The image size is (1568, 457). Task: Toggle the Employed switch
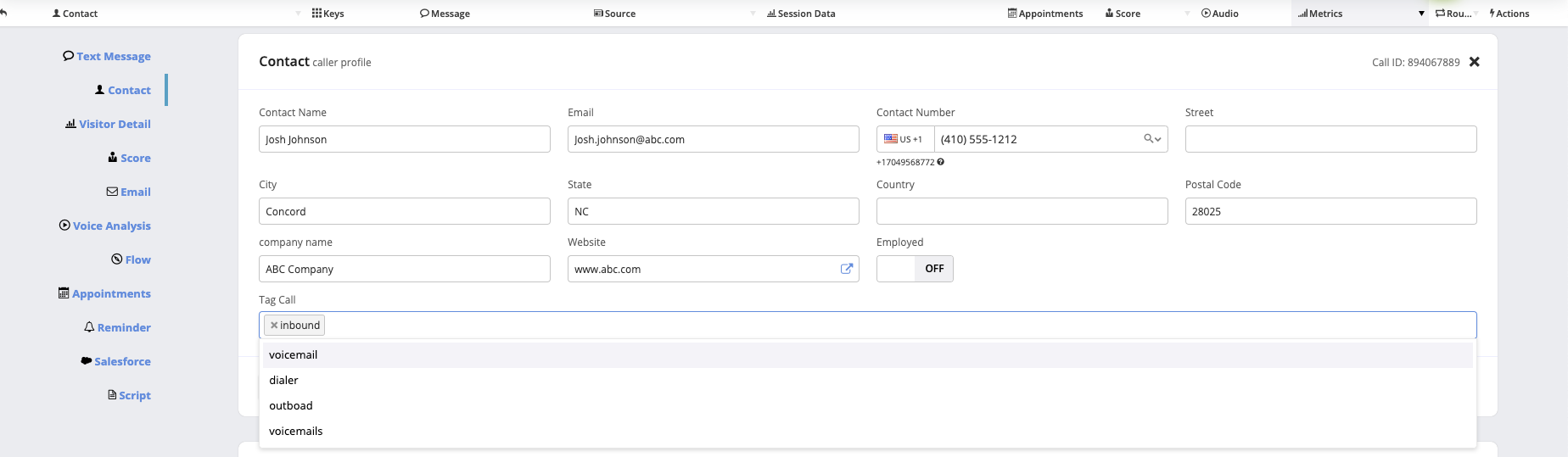point(915,269)
